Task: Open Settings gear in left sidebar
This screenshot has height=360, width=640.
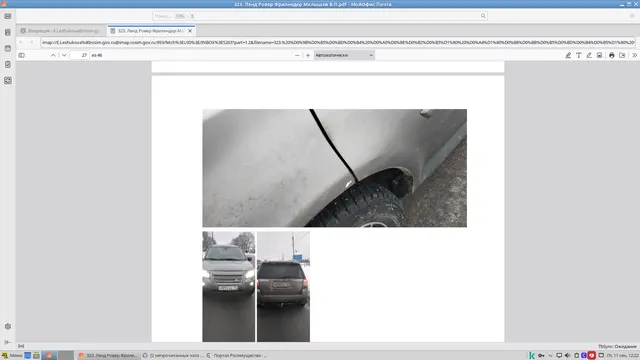Action: coord(8,327)
